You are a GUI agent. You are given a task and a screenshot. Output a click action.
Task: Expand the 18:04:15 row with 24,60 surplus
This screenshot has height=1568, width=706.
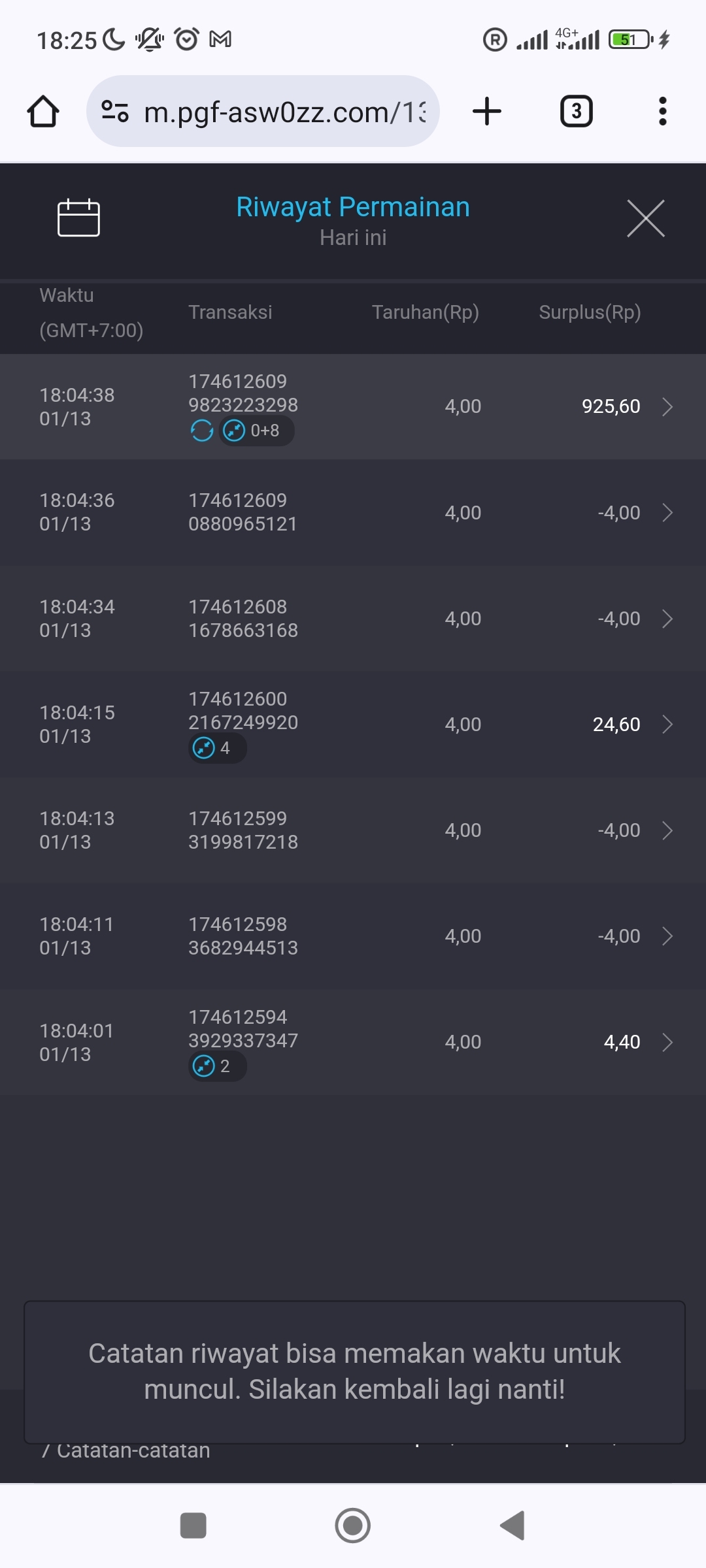tap(667, 725)
